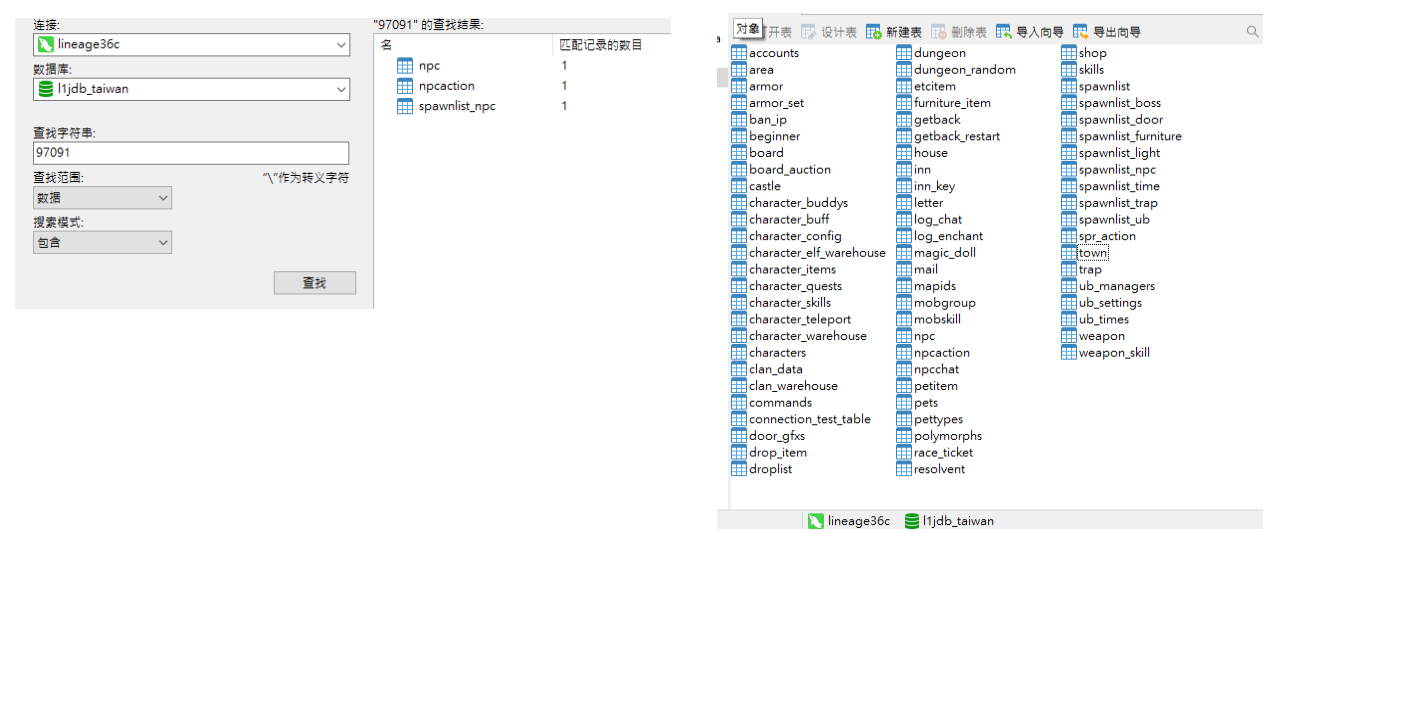Select the dungeon_random table name
Viewport: 1416px width, 712px height.
(965, 70)
